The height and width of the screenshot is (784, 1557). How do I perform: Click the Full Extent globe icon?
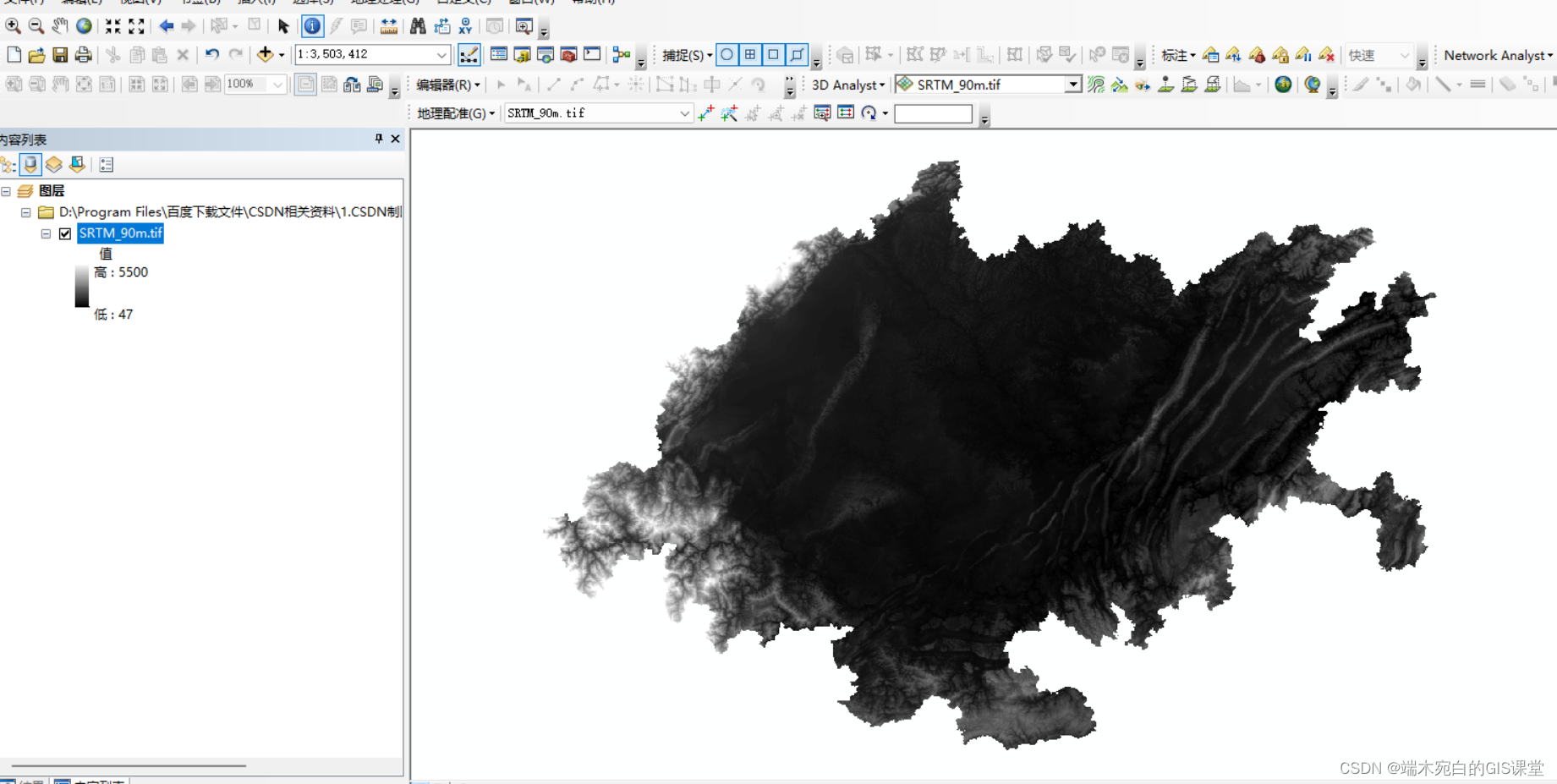click(x=84, y=26)
